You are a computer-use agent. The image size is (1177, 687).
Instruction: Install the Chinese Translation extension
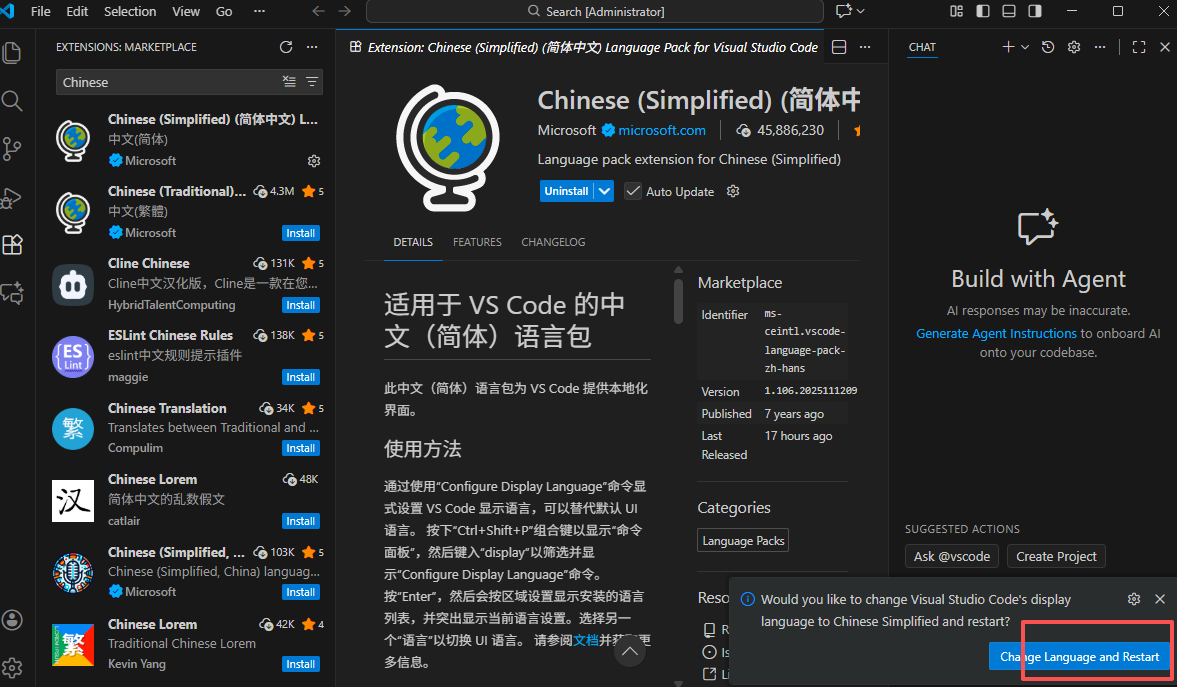(x=300, y=448)
